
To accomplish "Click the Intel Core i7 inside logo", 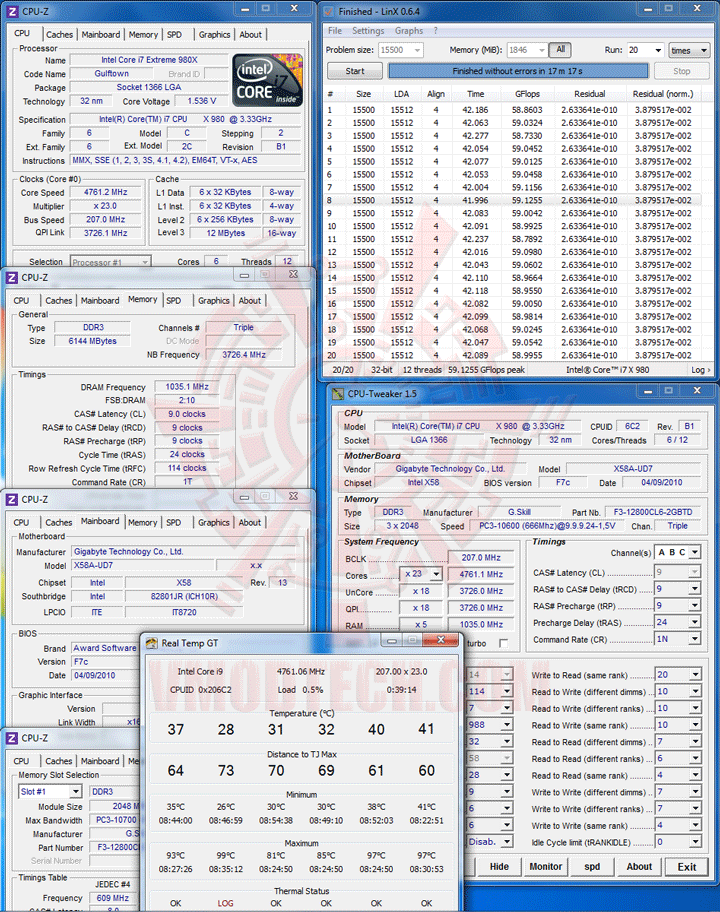I will coord(267,80).
